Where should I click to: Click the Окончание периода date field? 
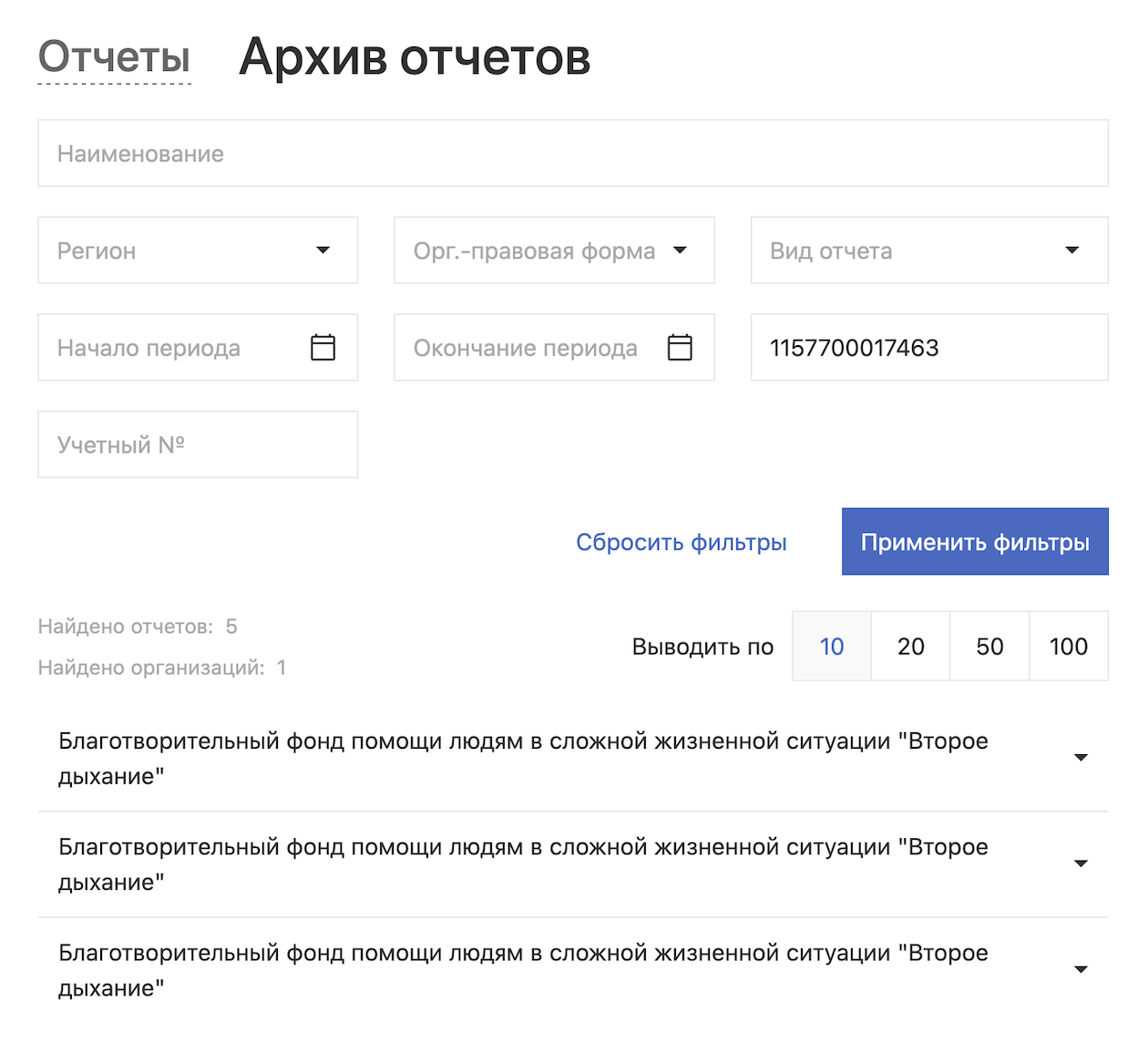coord(554,347)
